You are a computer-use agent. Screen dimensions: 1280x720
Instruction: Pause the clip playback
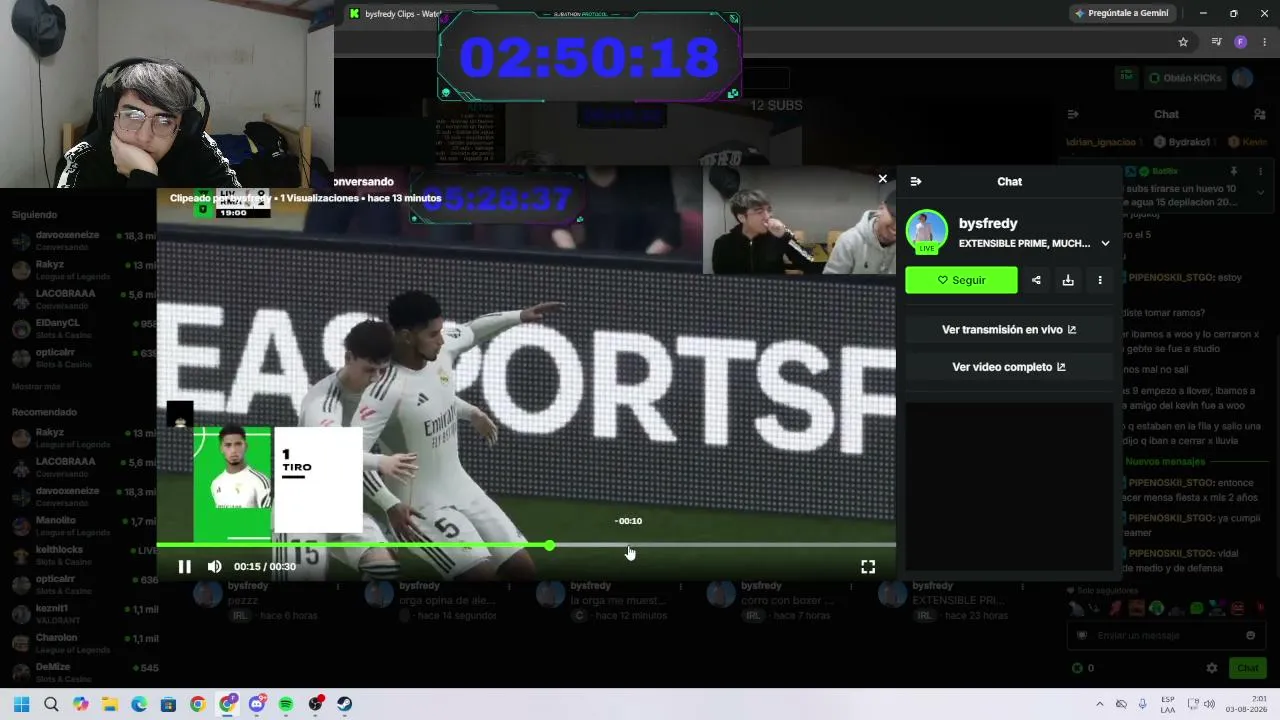(x=185, y=567)
